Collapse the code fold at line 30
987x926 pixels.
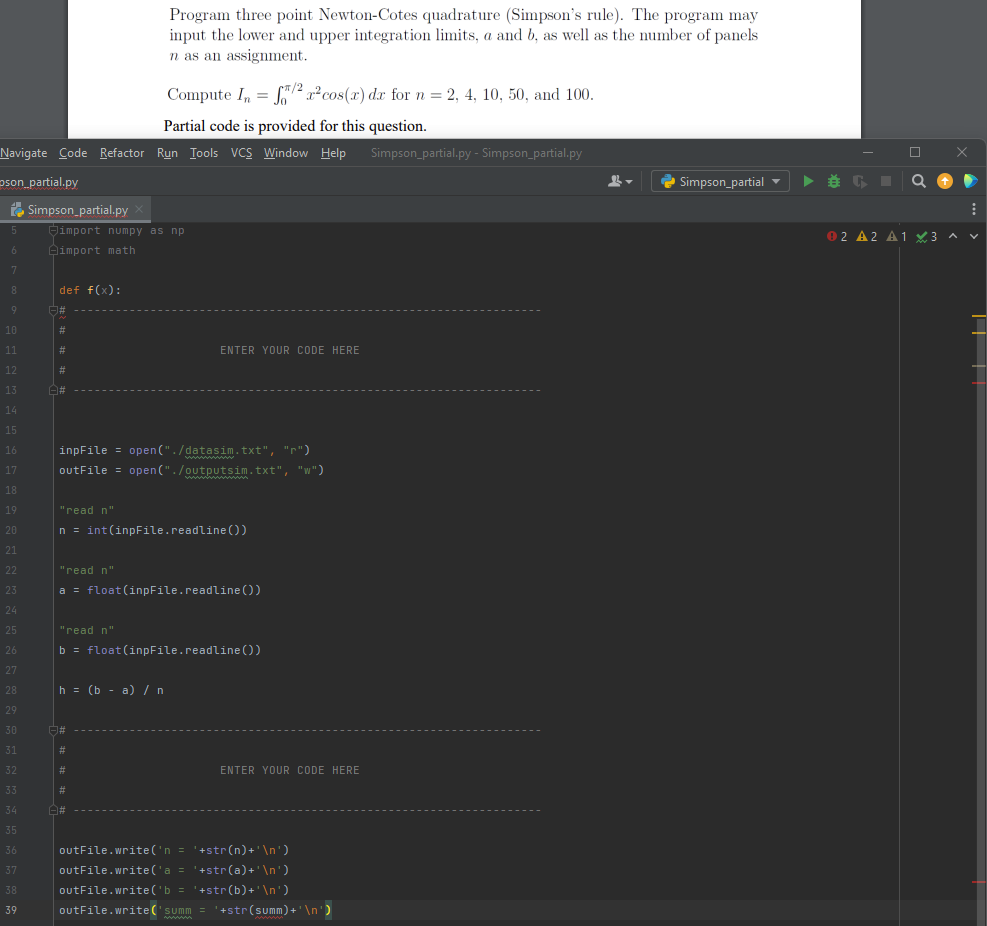click(x=51, y=730)
